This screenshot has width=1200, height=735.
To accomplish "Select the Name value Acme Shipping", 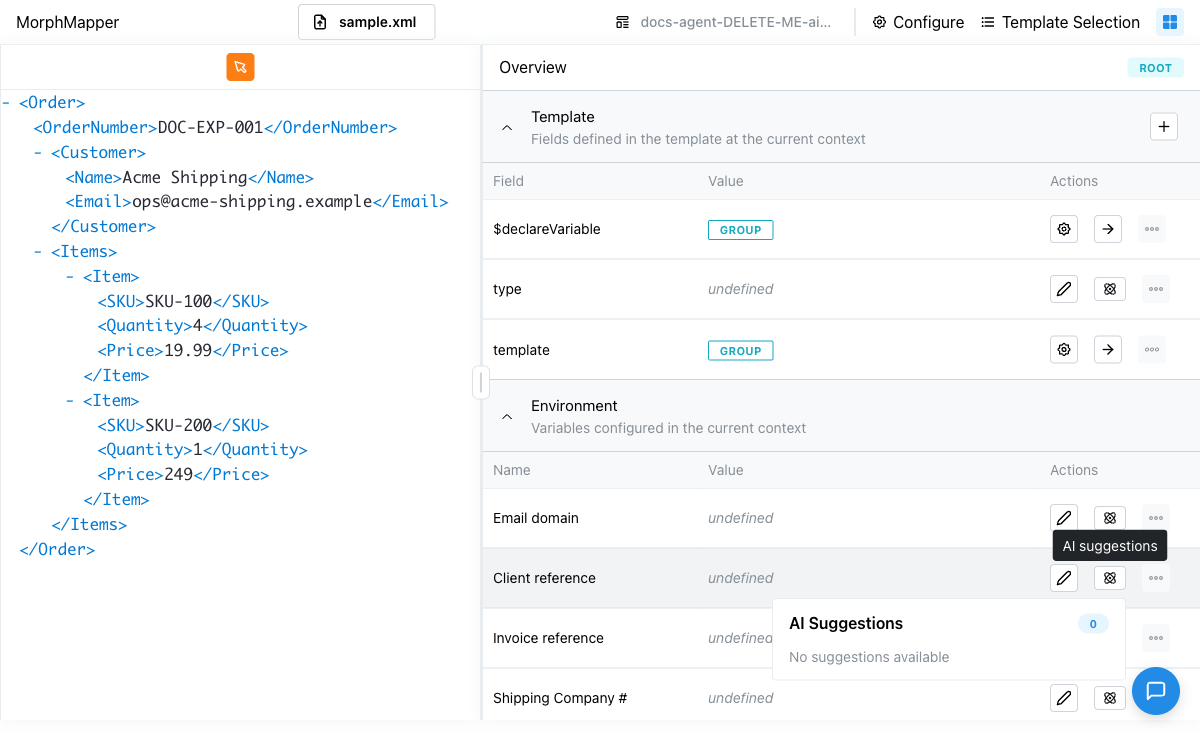I will point(185,178).
